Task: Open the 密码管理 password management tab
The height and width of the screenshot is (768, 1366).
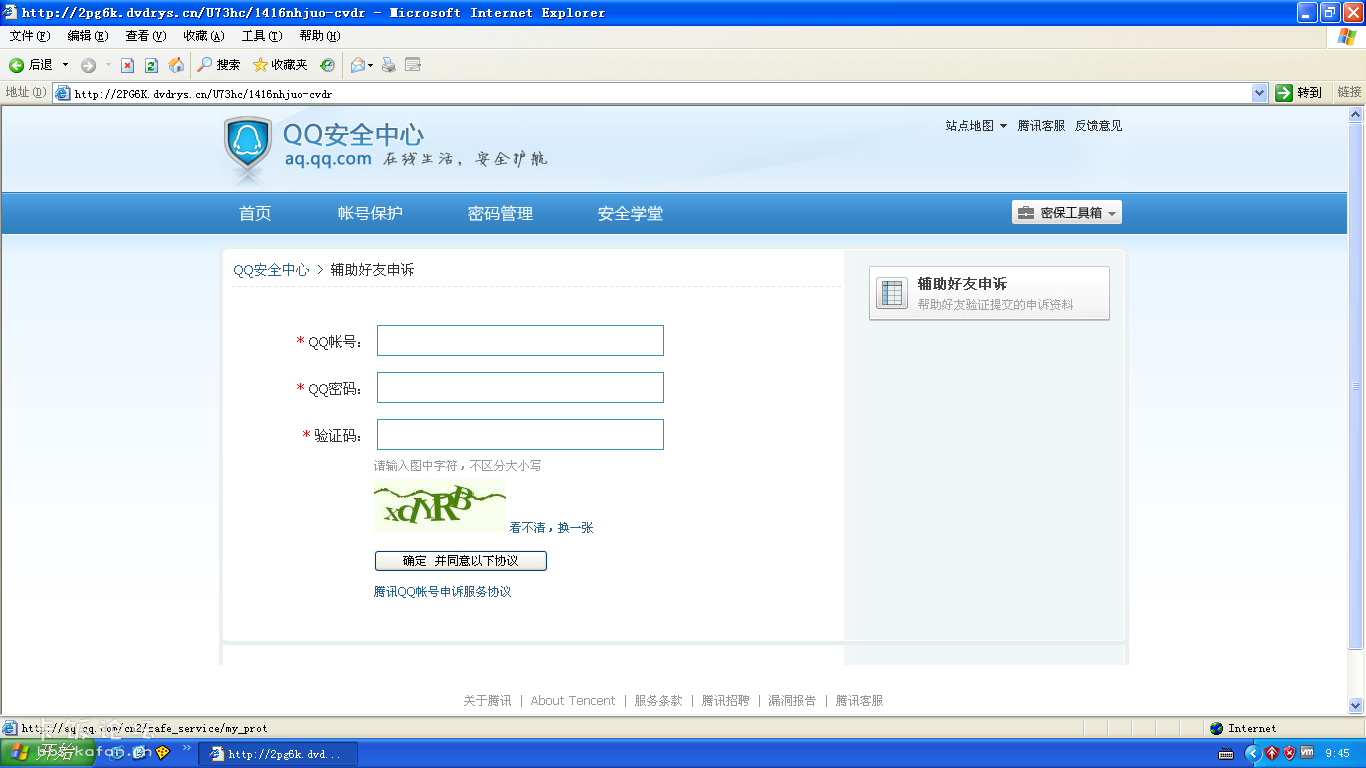Action: pyautogui.click(x=500, y=213)
